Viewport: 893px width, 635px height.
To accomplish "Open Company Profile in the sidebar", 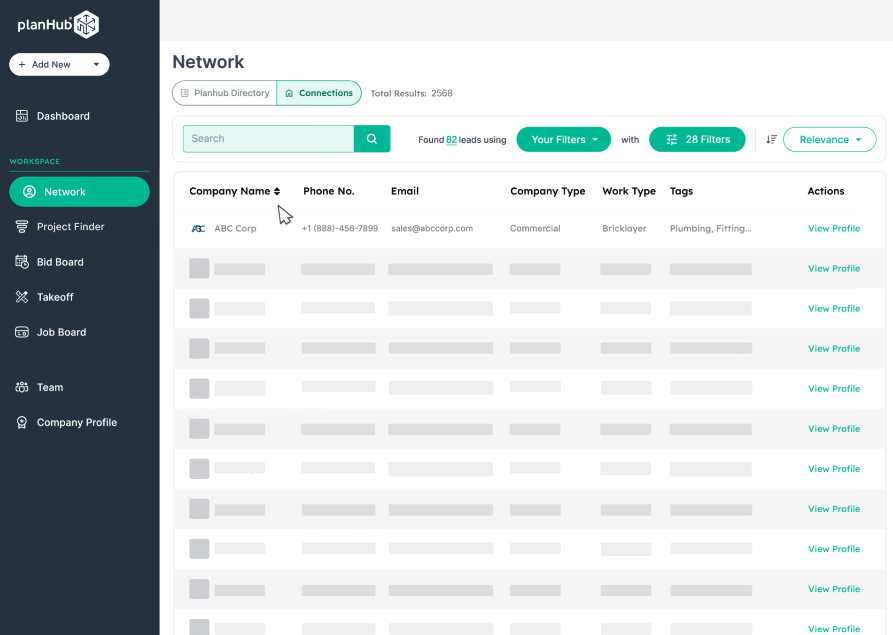I will point(76,423).
